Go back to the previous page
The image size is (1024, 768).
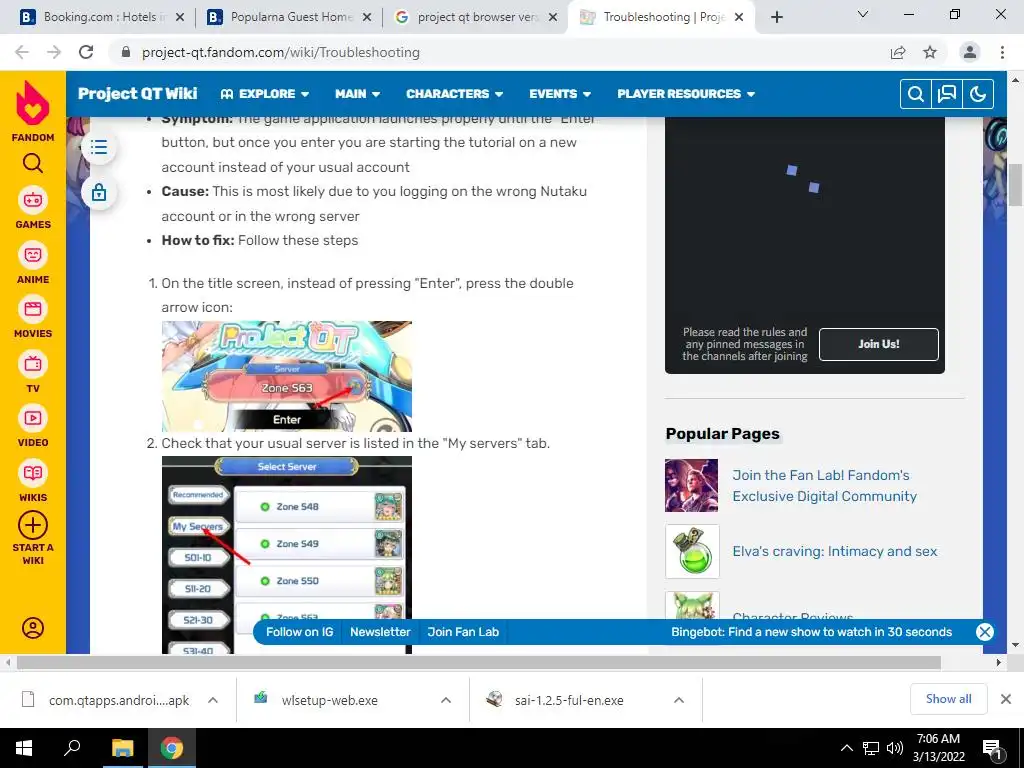click(x=22, y=52)
